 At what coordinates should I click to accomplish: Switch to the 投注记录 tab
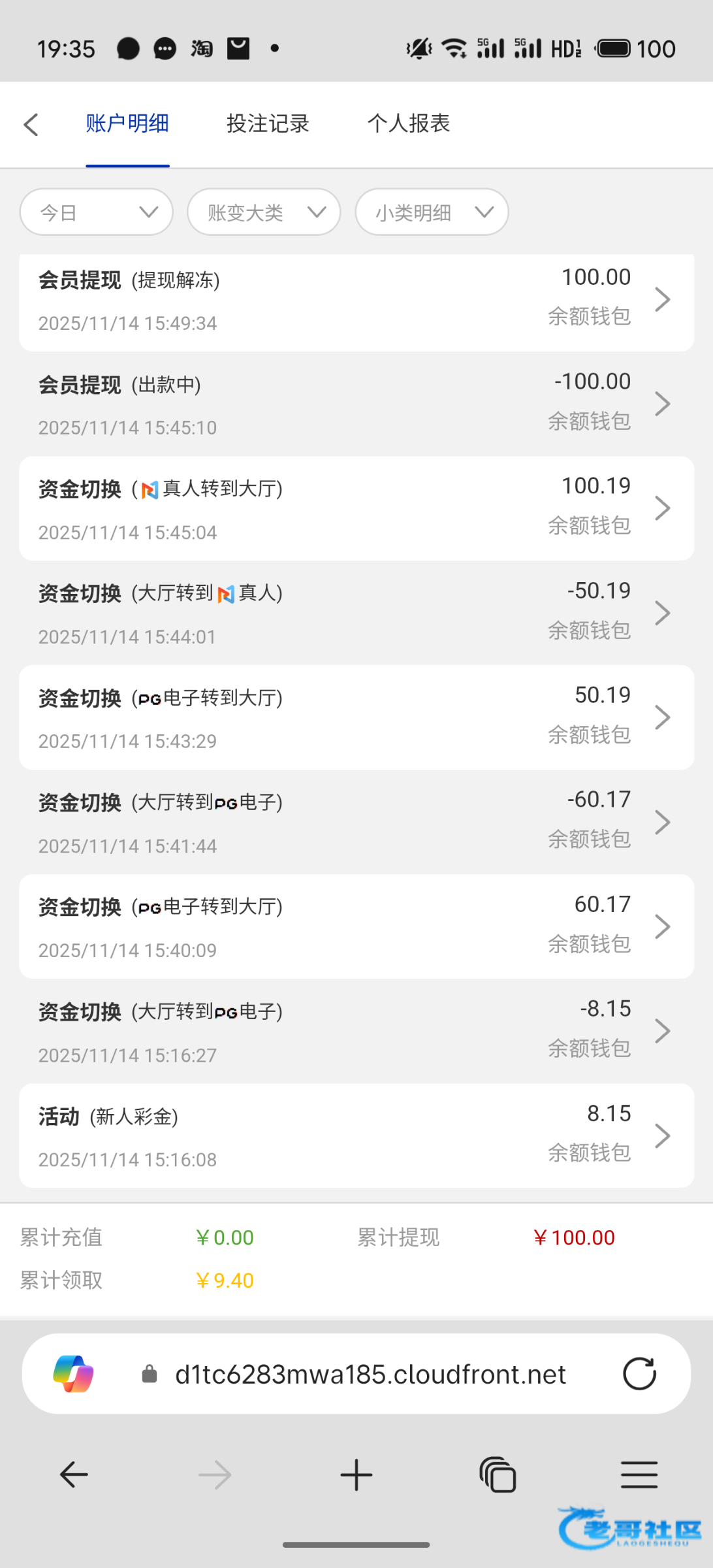268,123
